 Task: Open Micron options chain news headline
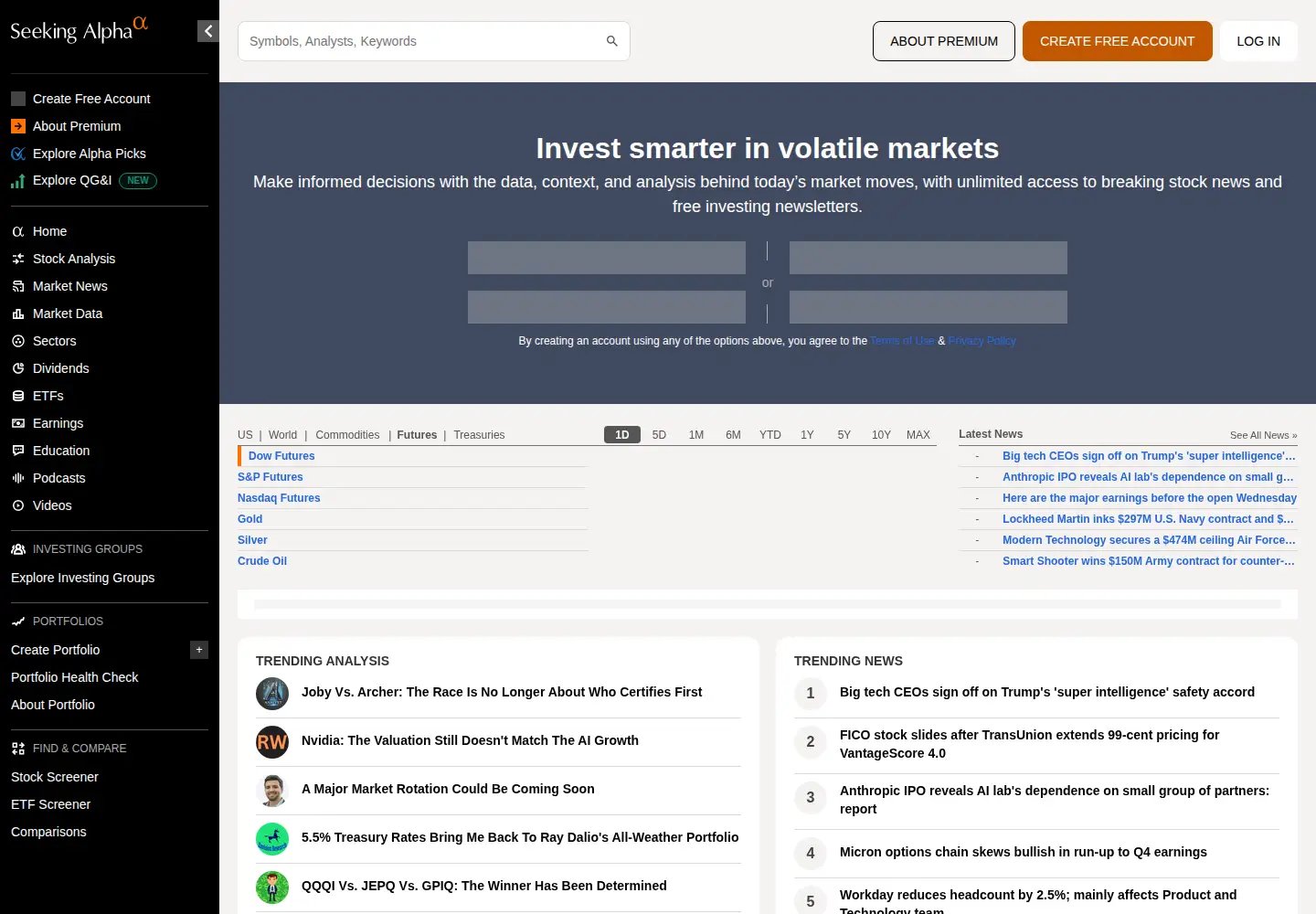(1024, 852)
